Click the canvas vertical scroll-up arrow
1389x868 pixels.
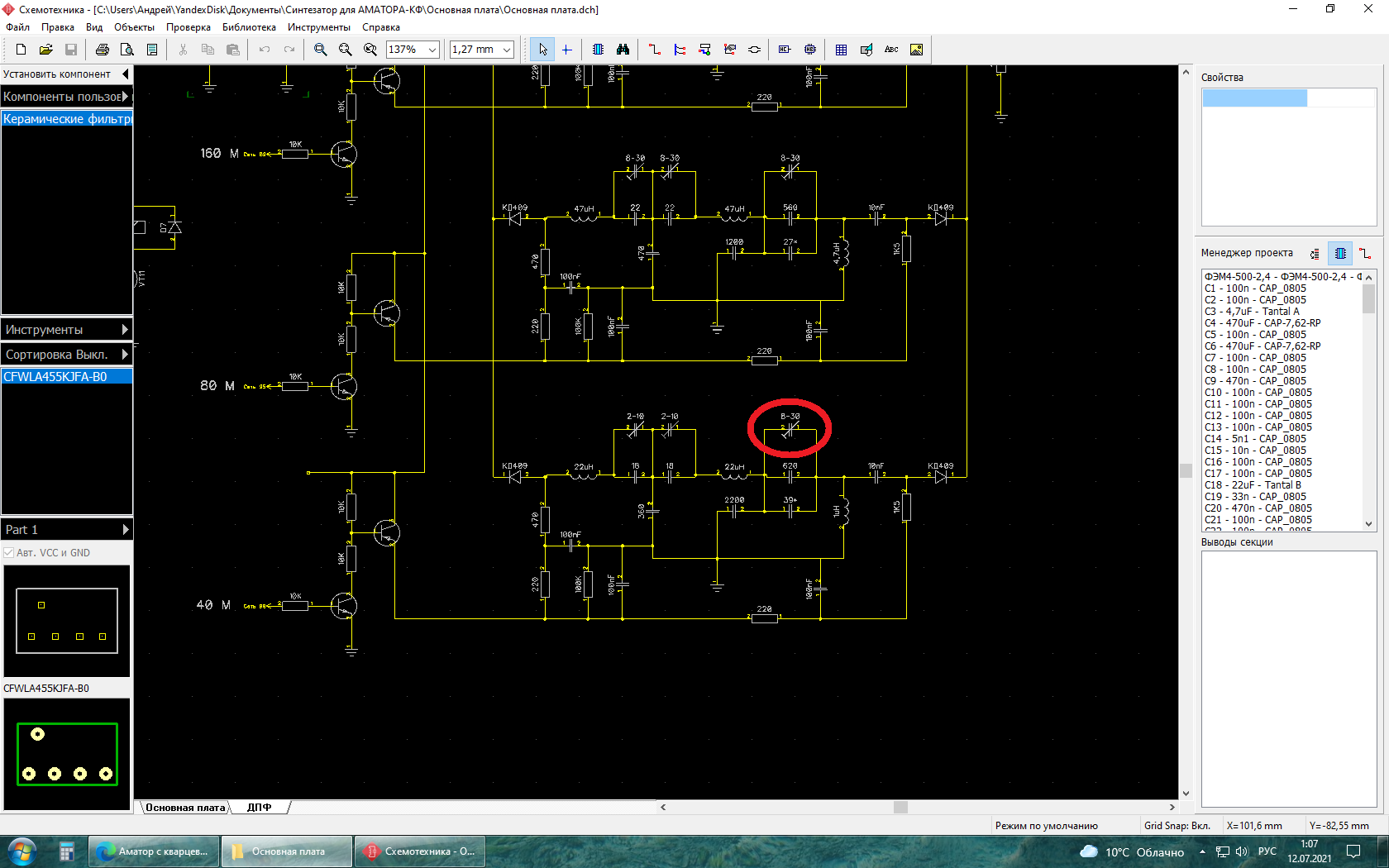pos(1186,73)
